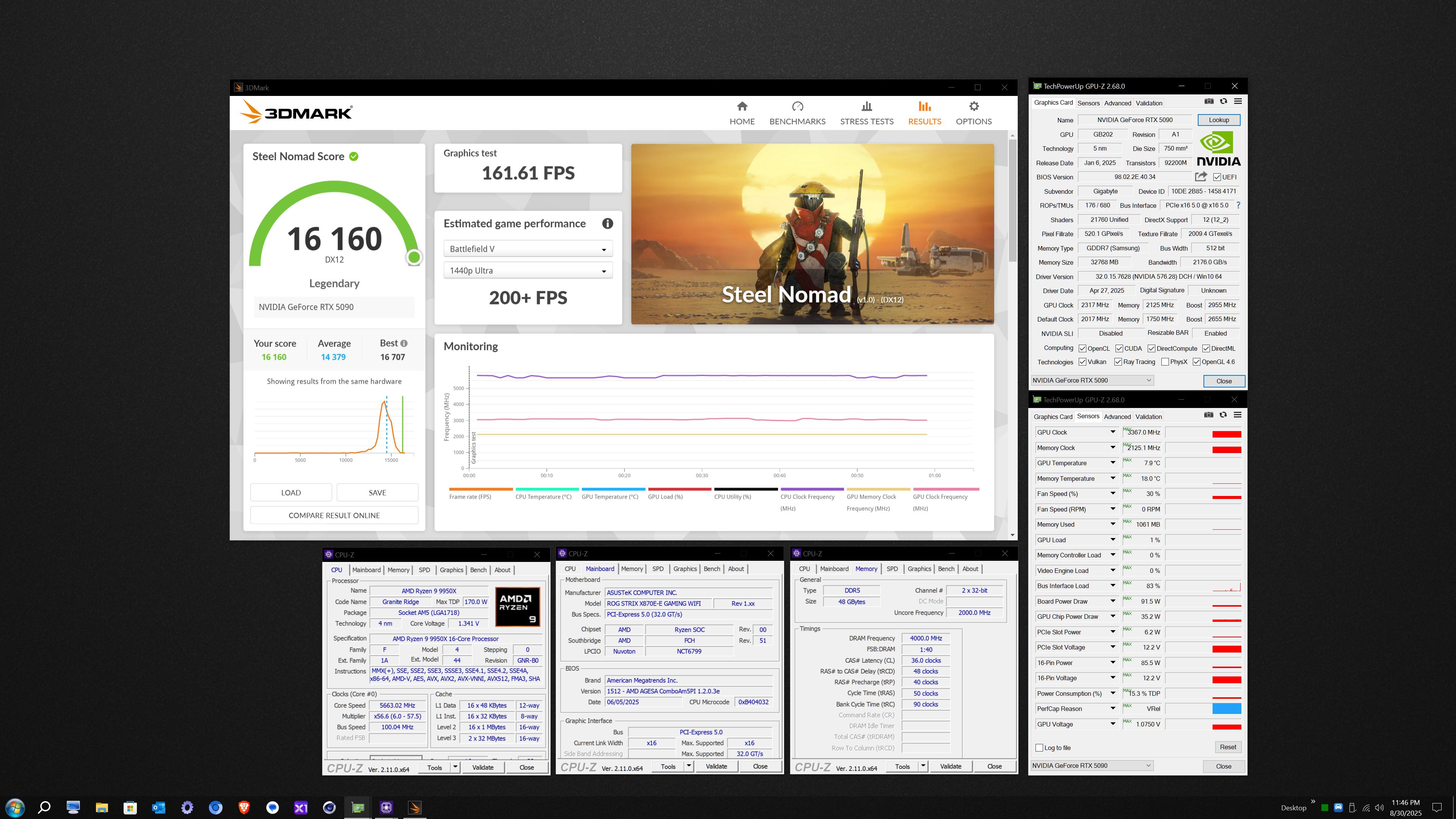Image resolution: width=1456 pixels, height=819 pixels.
Task: Click the question mark beside Bus Interface
Action: [x=1238, y=205]
